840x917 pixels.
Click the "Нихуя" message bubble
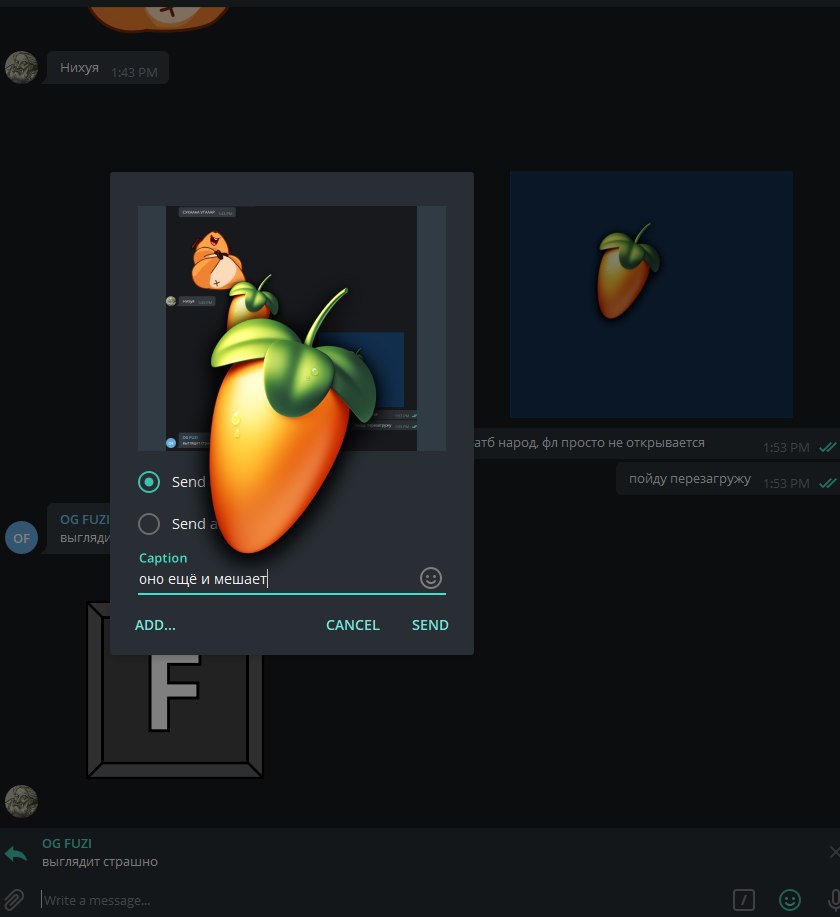(106, 68)
